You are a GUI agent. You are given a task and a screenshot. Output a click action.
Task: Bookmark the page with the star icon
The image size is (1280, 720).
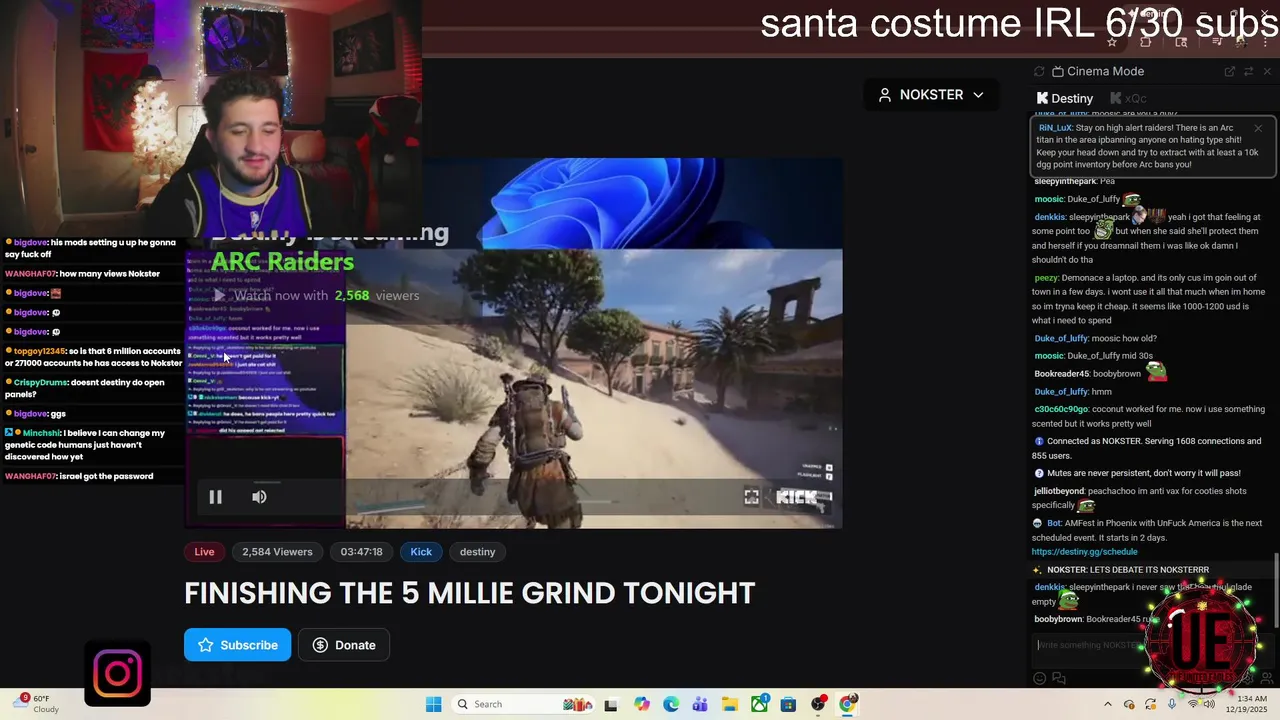tap(1112, 42)
